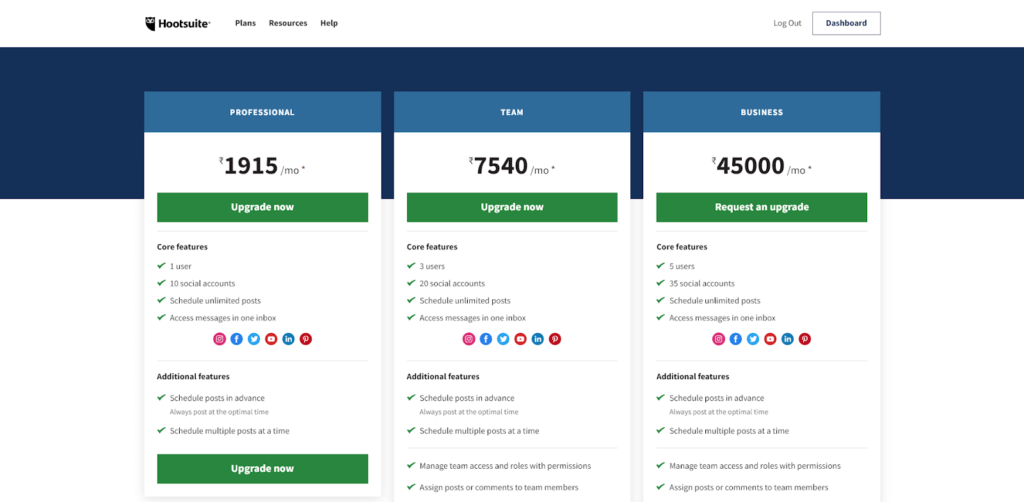The image size is (1024, 502).
Task: Click YouTube icon in Team plan
Action: point(520,339)
